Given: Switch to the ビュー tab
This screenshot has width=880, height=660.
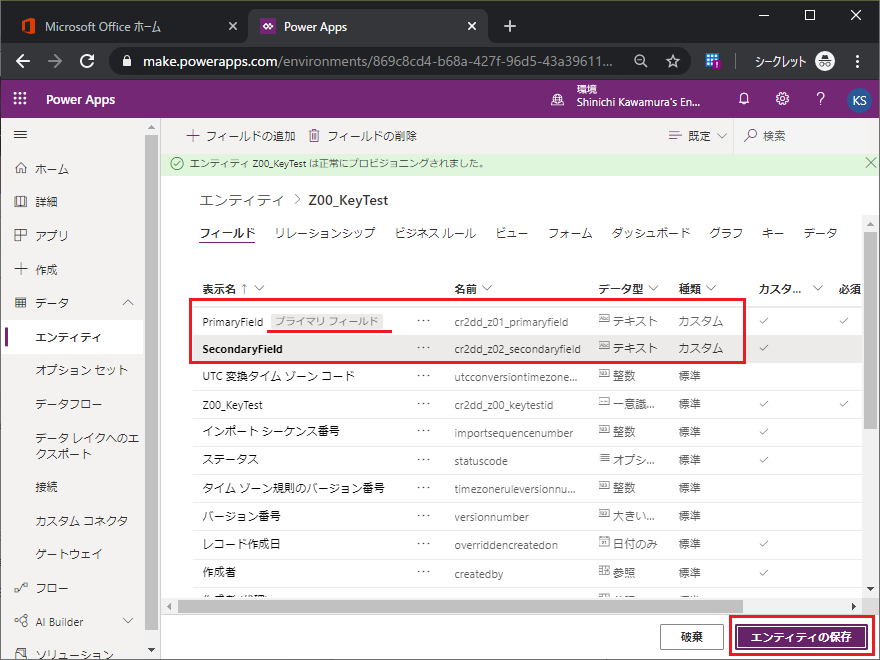Looking at the screenshot, I should pyautogui.click(x=512, y=233).
